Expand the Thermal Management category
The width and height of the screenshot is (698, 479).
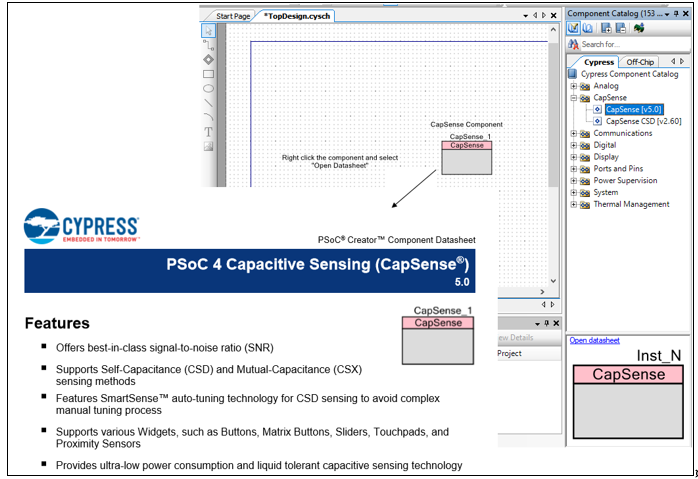click(x=574, y=204)
